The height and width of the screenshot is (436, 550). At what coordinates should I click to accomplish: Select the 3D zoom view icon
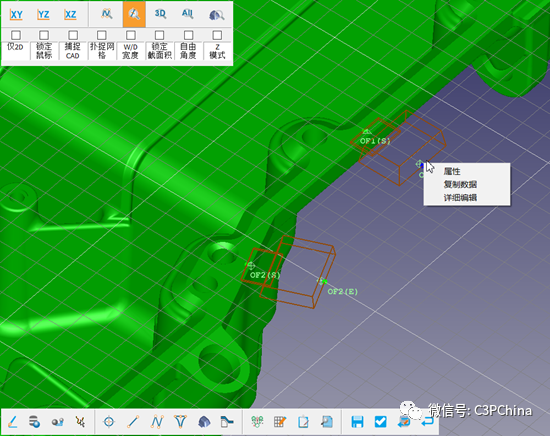click(x=160, y=14)
